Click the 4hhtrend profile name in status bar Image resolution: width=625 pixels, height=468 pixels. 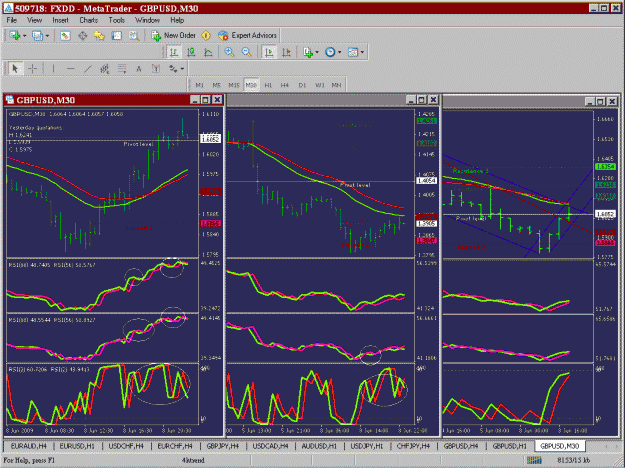point(193,460)
